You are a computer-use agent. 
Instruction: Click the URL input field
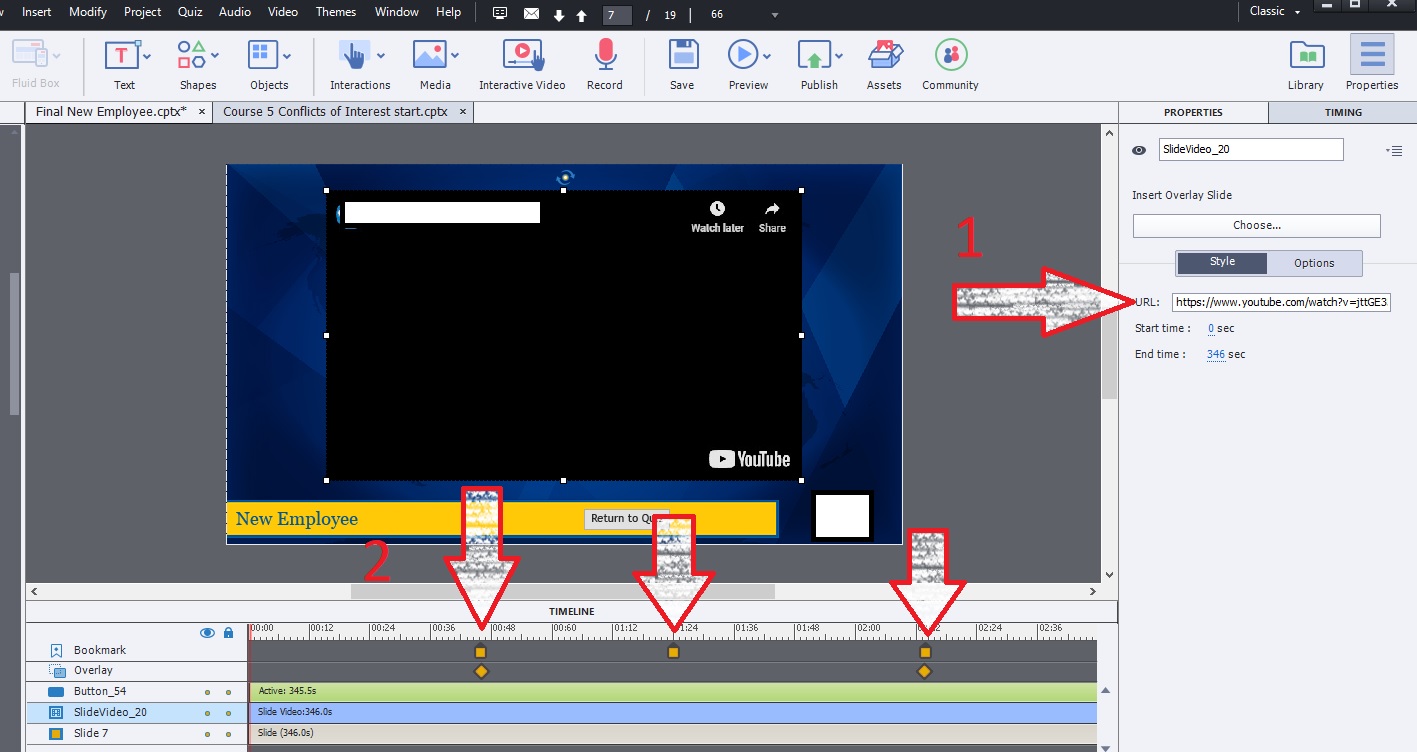1282,302
